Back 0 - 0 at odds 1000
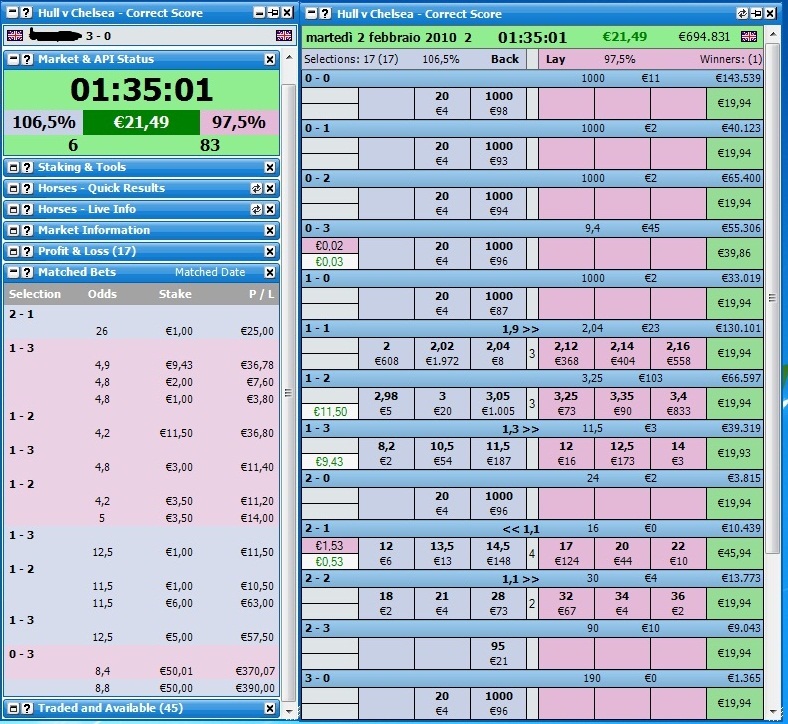Screen dimensions: 788x724 click(x=498, y=104)
